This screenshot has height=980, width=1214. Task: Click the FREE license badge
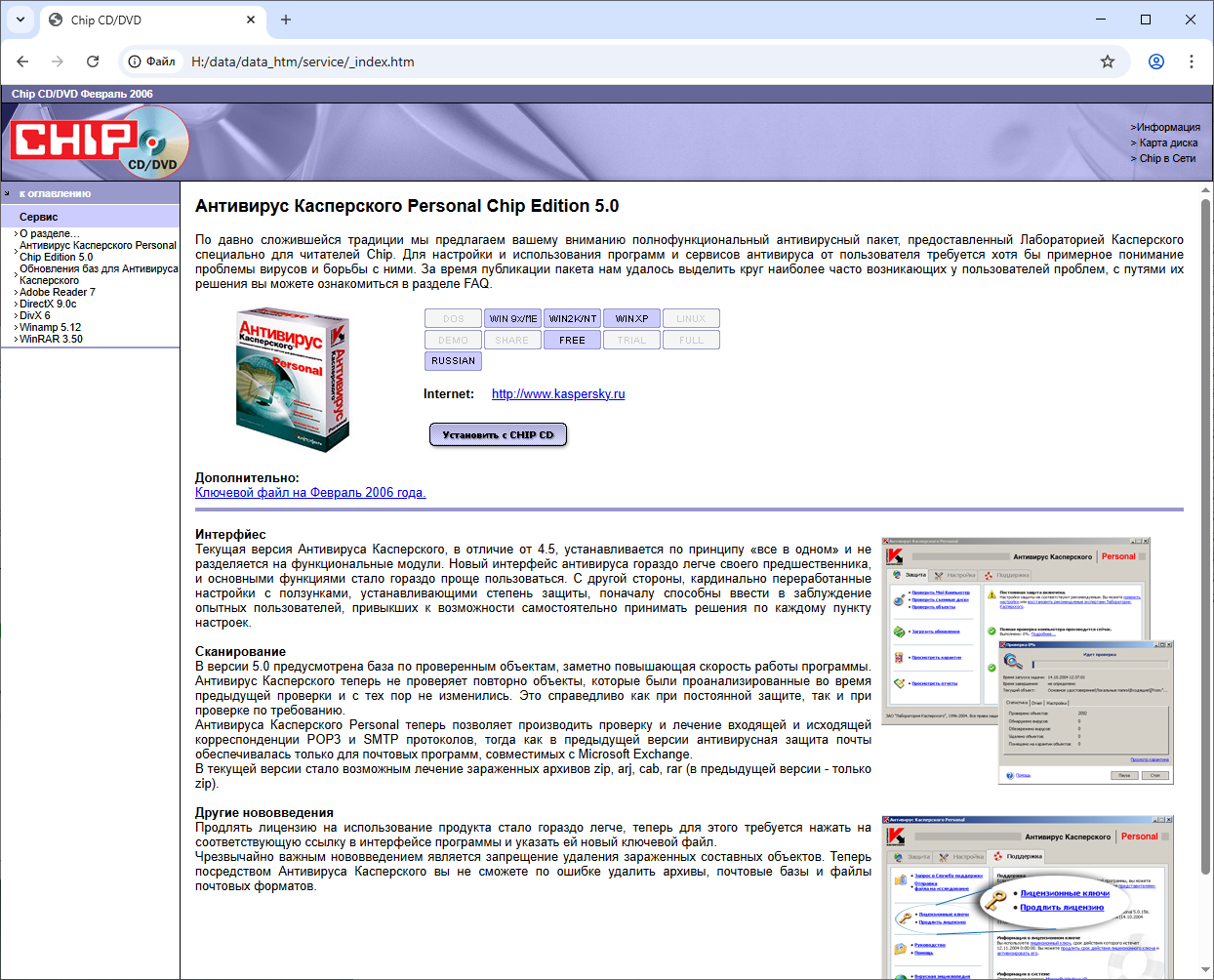click(573, 340)
